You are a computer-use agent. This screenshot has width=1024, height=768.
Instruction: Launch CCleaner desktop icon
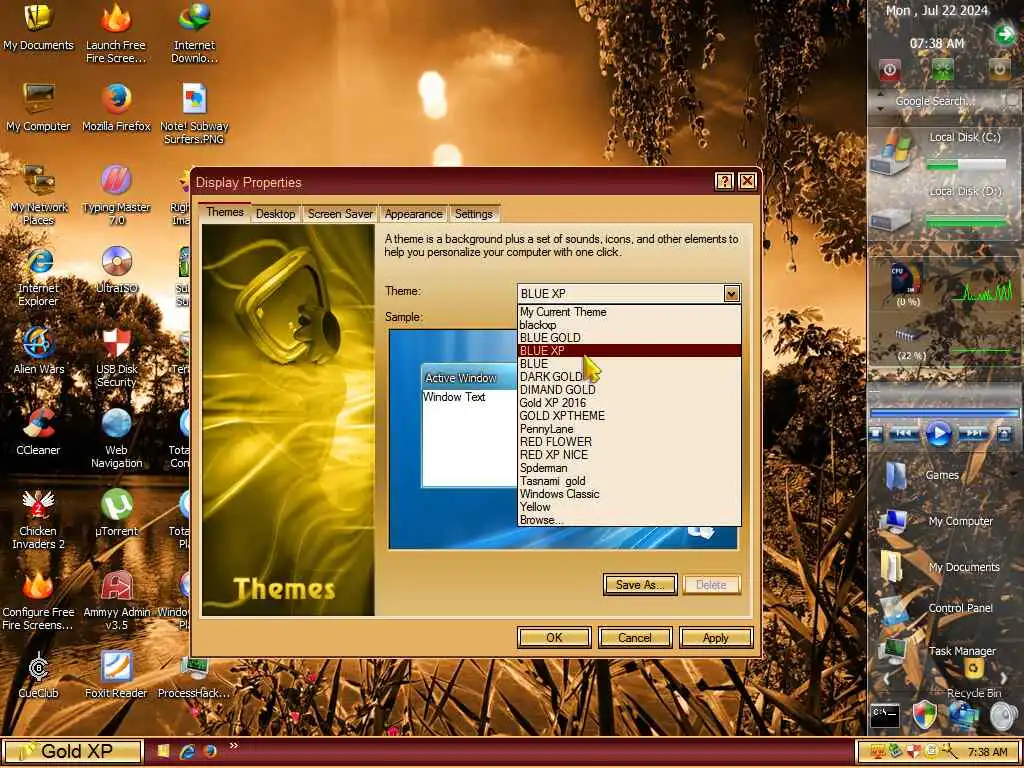coord(38,432)
